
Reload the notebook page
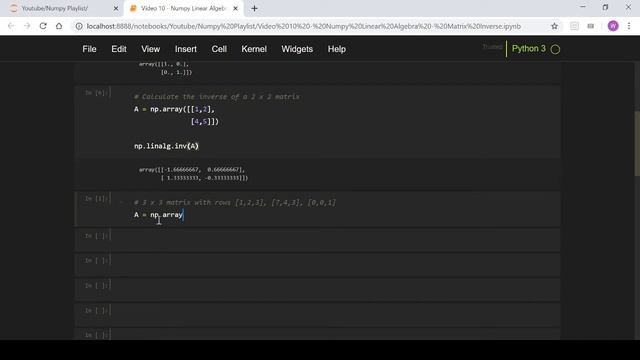click(43, 26)
